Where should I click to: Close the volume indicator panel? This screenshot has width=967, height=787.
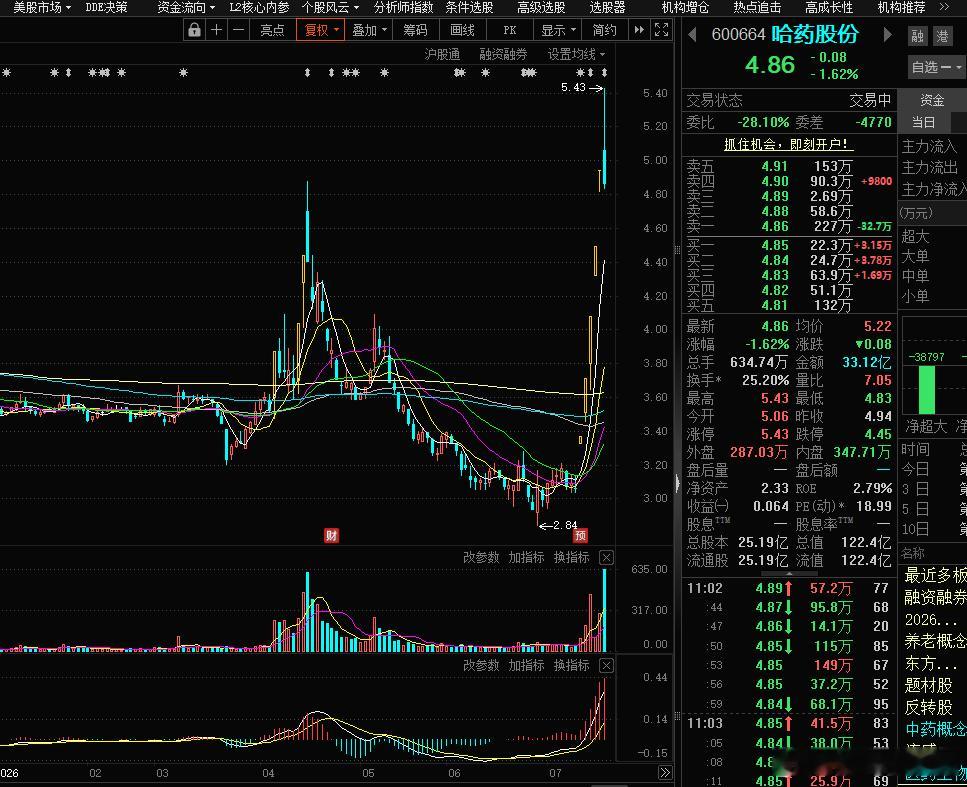point(606,558)
